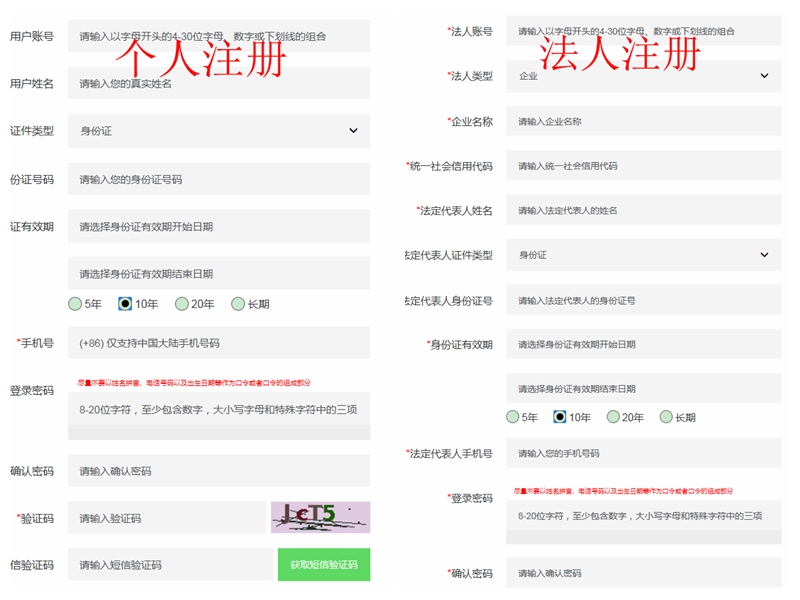Click the green 获取短信验证码 button
The width and height of the screenshot is (800, 600).
pyautogui.click(x=323, y=565)
